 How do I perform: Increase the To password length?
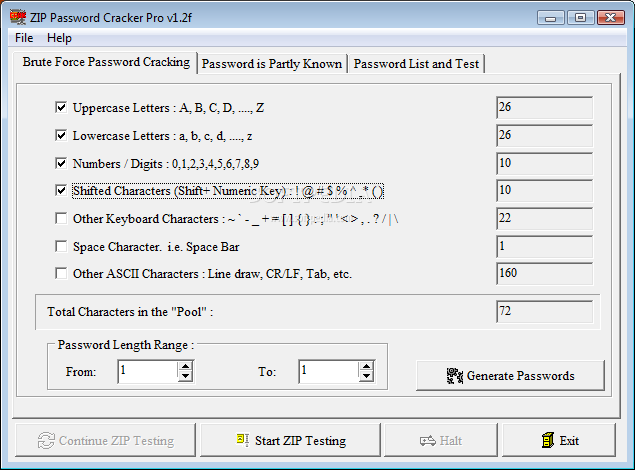(366, 367)
